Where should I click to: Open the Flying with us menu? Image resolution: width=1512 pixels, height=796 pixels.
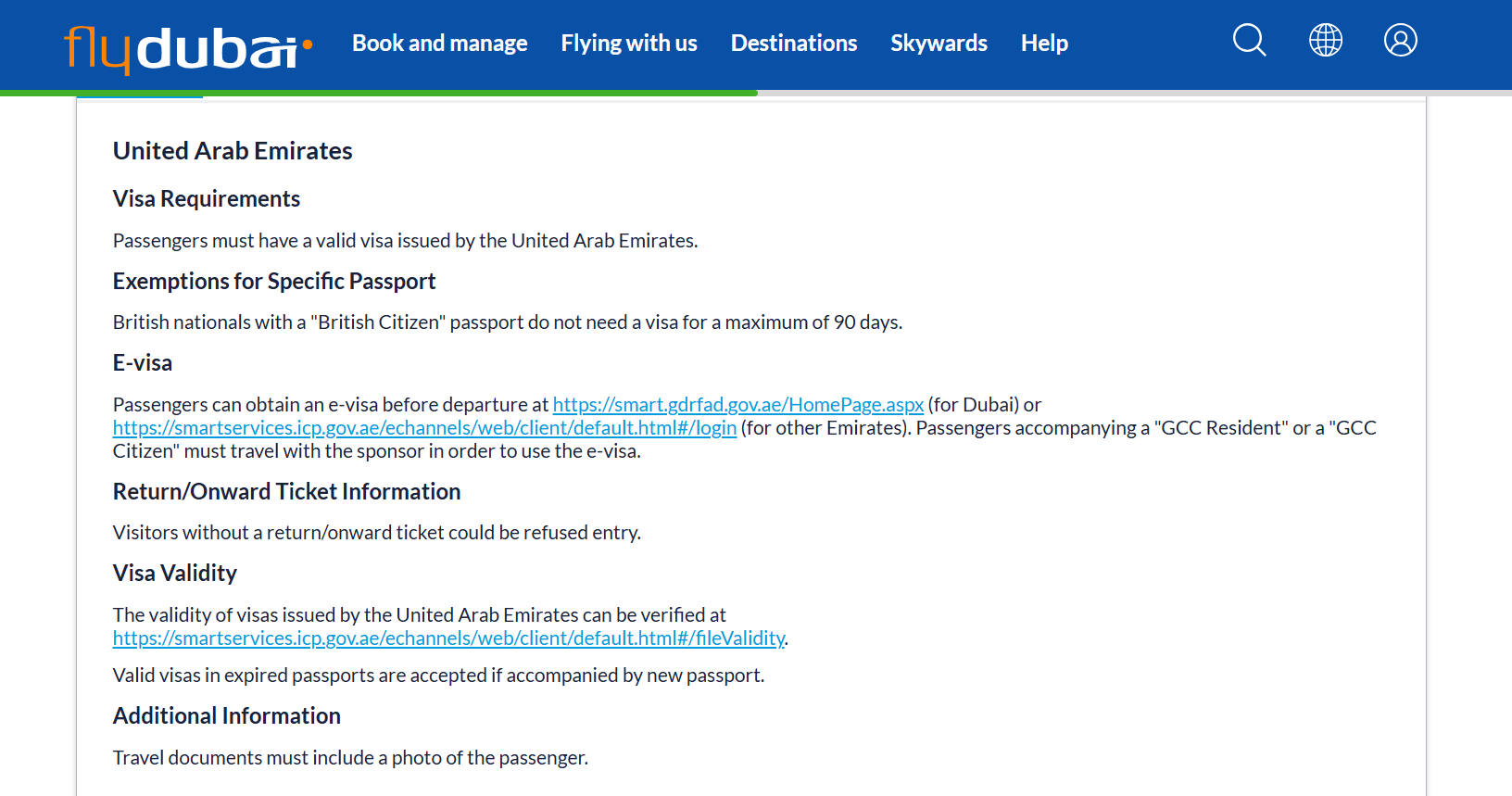click(x=629, y=43)
